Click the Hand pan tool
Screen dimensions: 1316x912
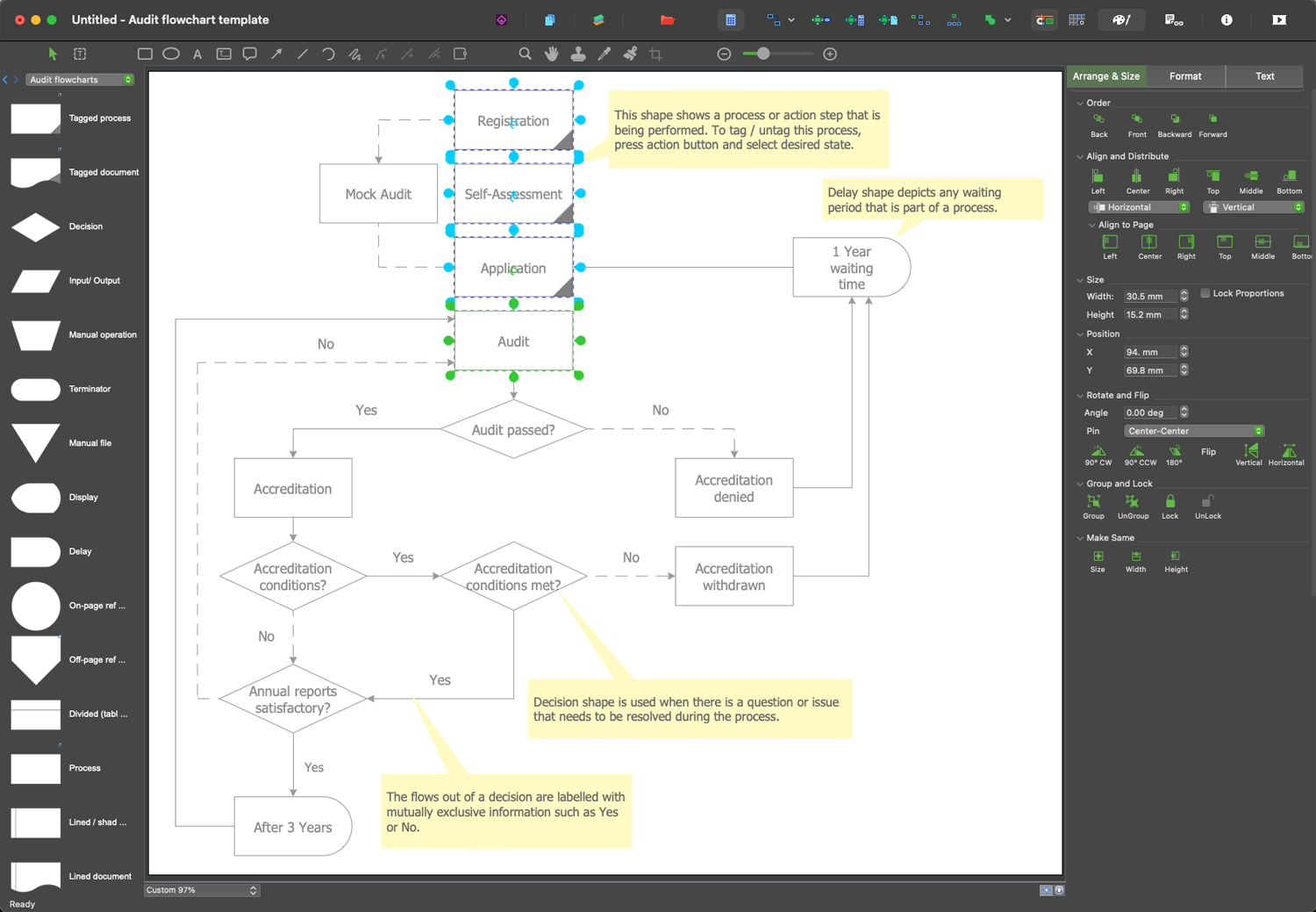pyautogui.click(x=551, y=54)
